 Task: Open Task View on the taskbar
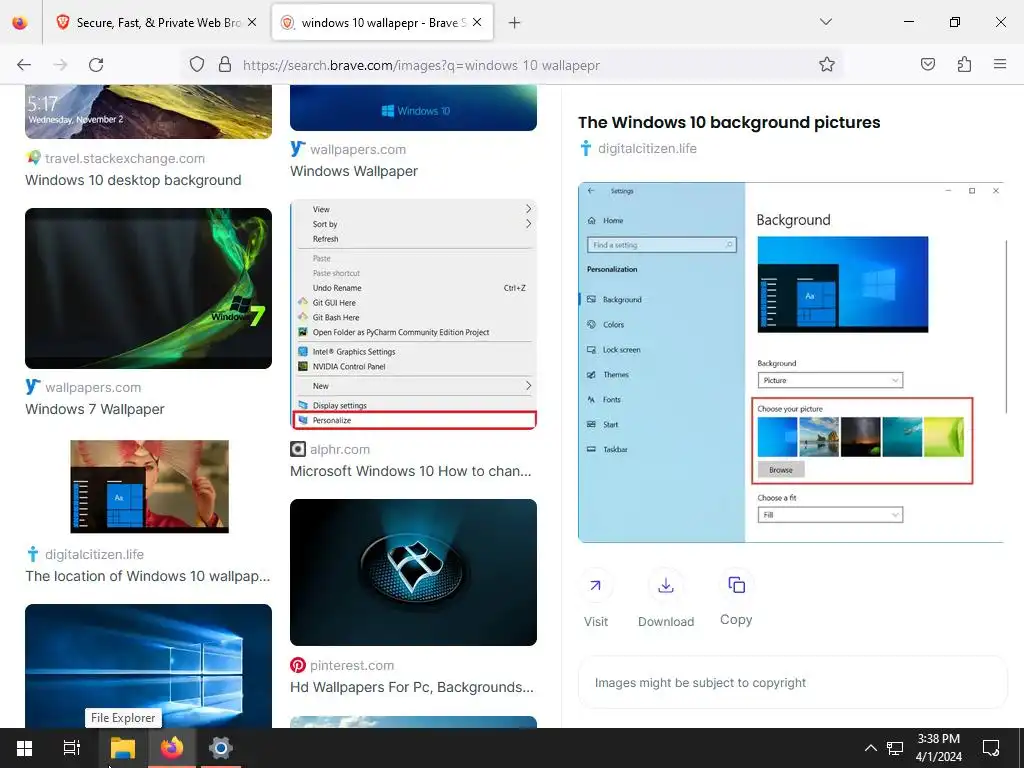click(72, 748)
